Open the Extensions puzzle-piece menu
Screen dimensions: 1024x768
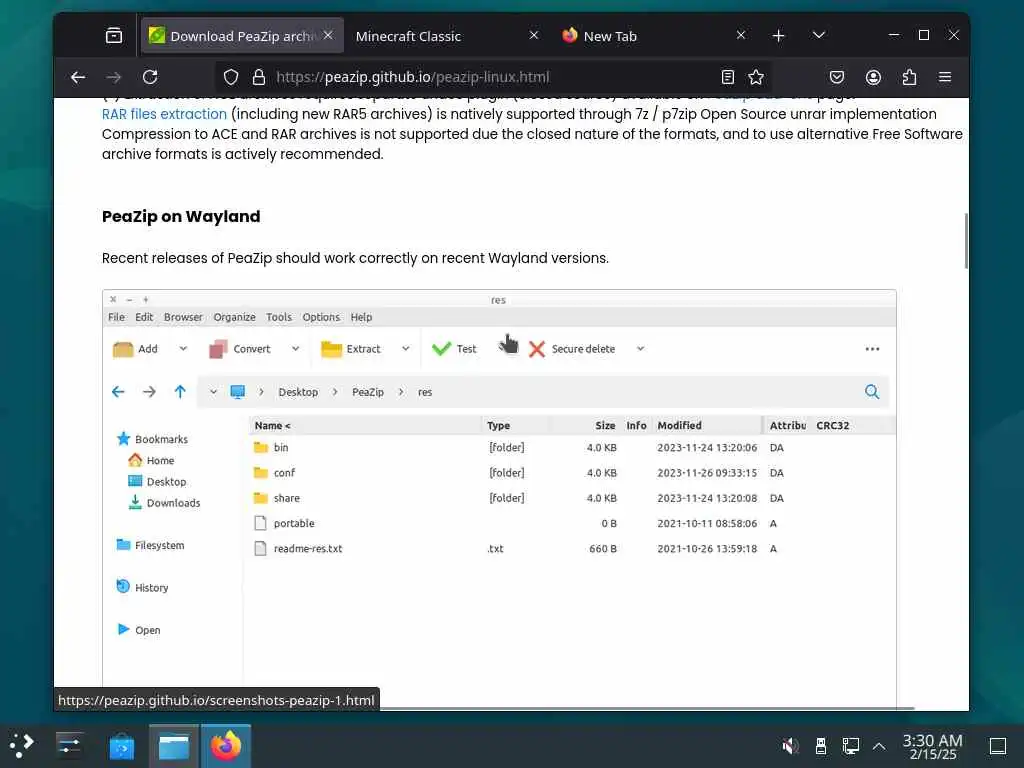[909, 77]
